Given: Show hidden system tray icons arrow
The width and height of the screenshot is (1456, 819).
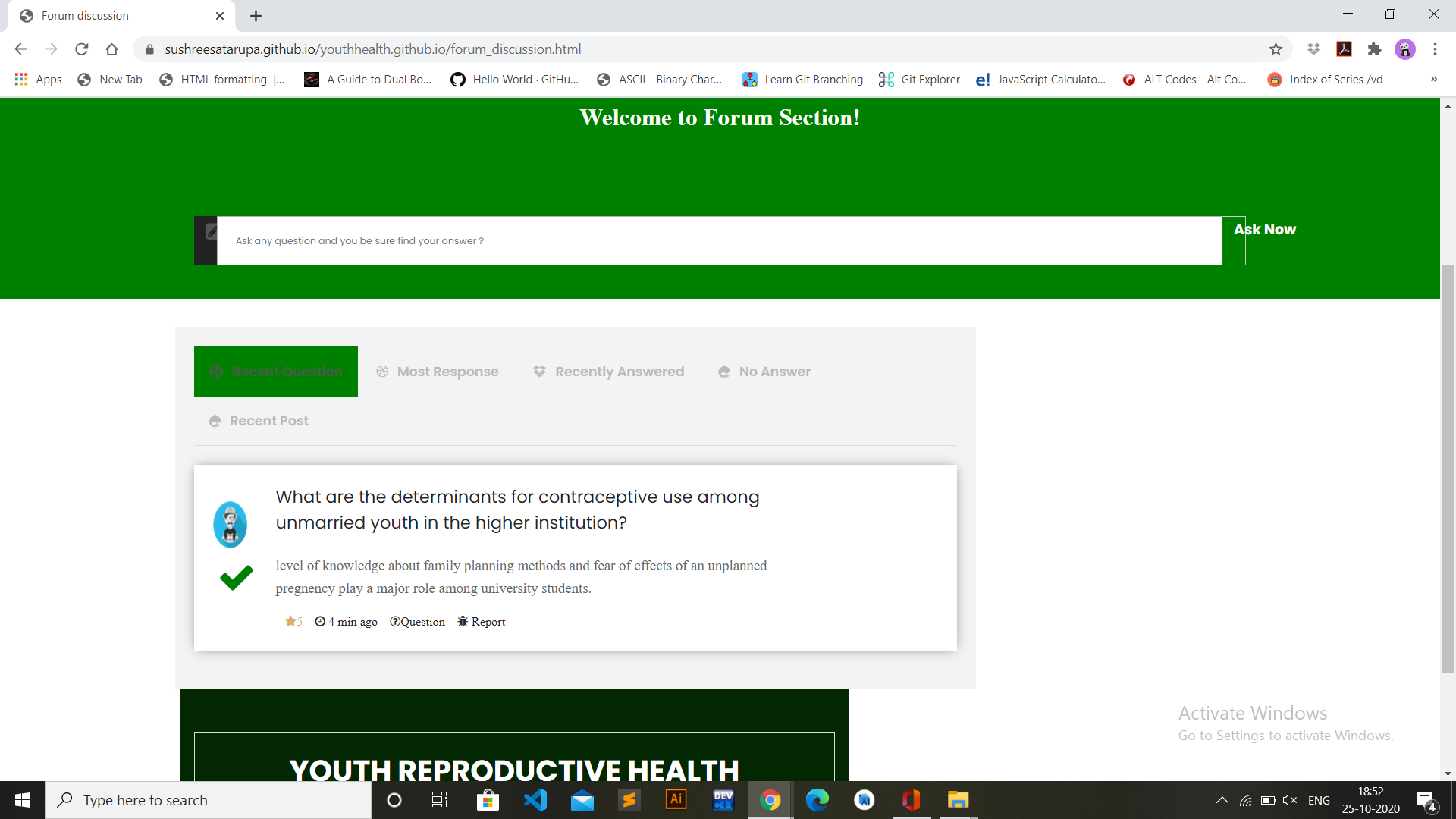Looking at the screenshot, I should coord(1222,800).
